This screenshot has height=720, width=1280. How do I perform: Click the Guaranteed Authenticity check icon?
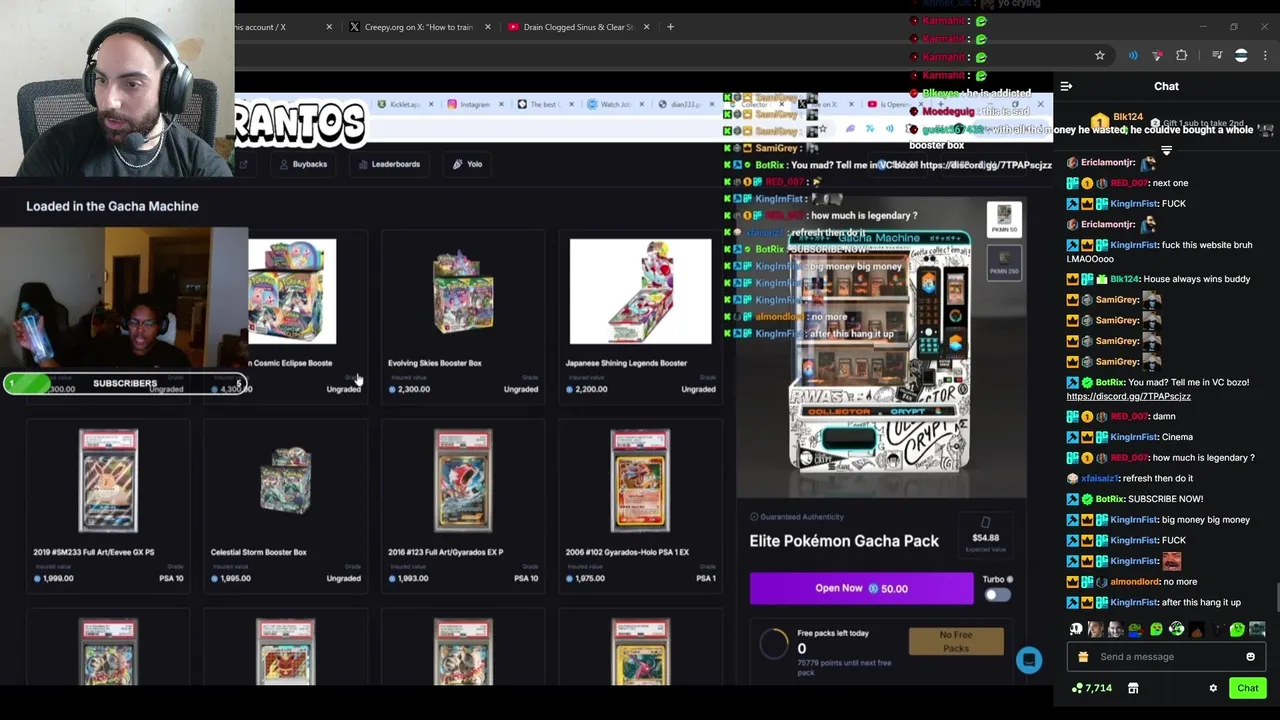[x=754, y=517]
